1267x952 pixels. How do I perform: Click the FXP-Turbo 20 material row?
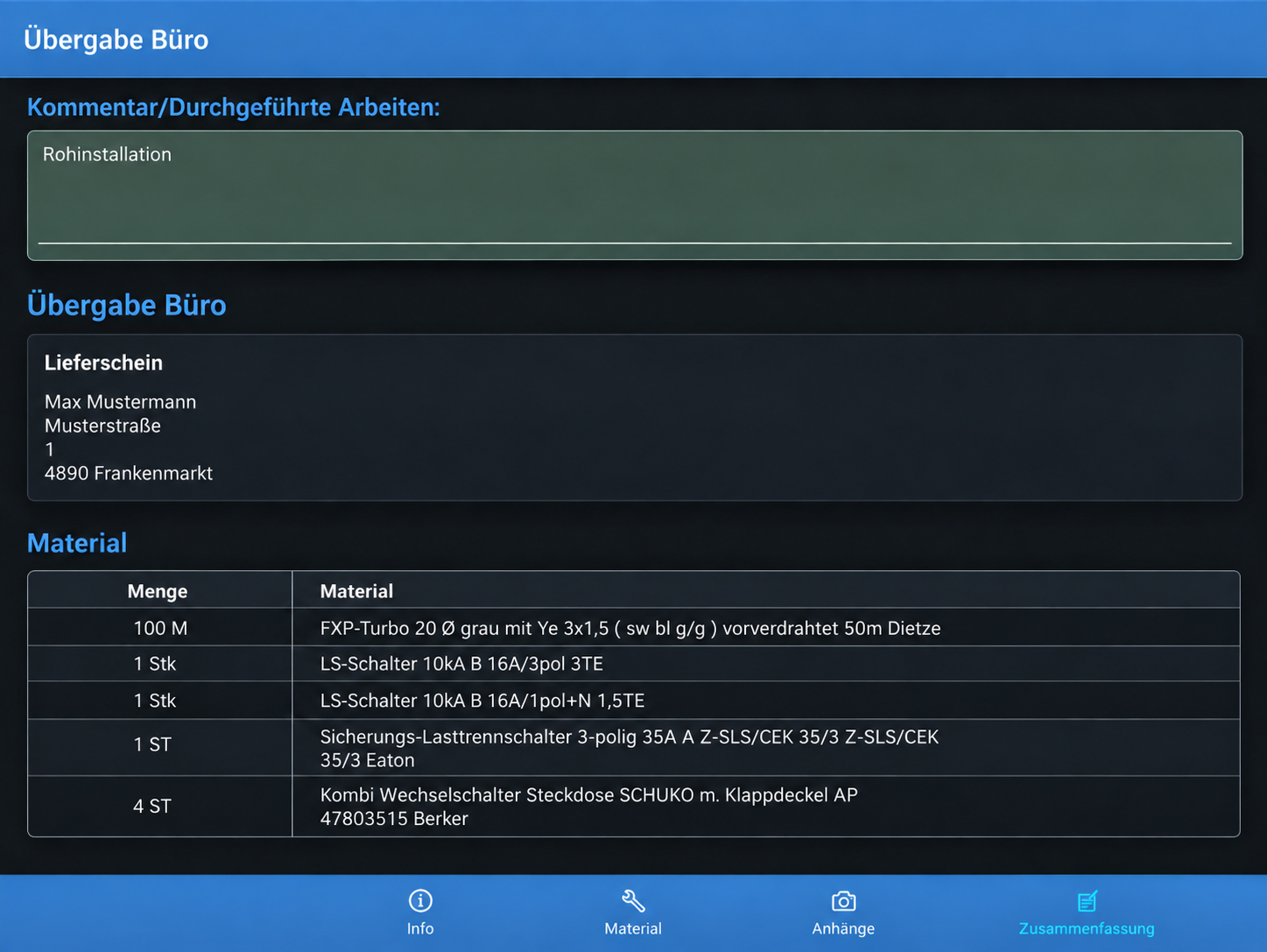[634, 628]
